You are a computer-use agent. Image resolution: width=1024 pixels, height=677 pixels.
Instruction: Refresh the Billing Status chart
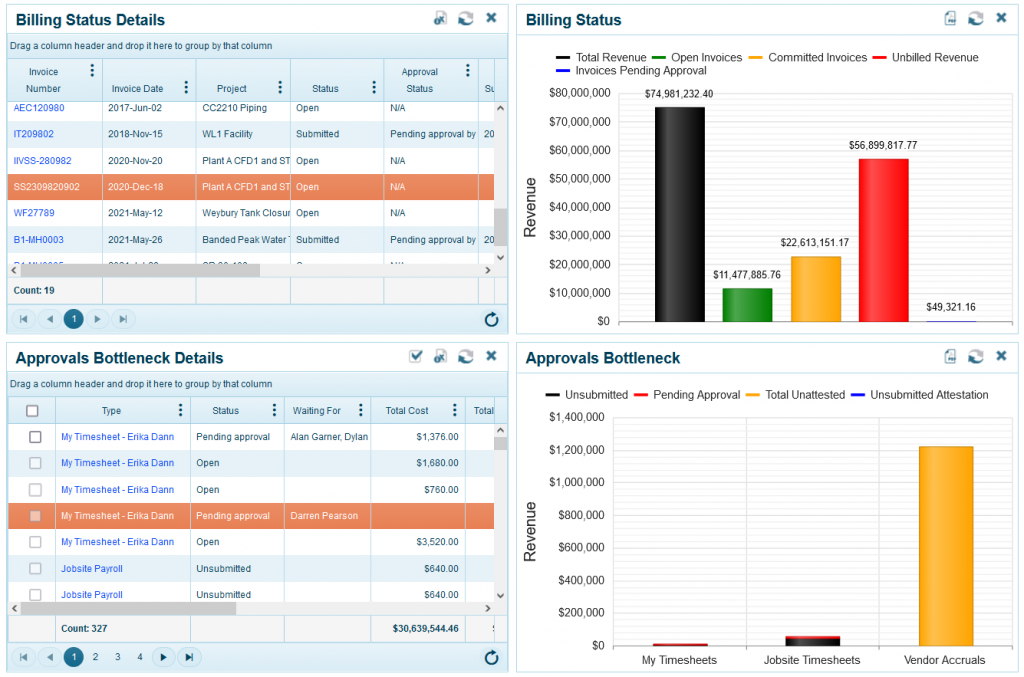(x=975, y=18)
